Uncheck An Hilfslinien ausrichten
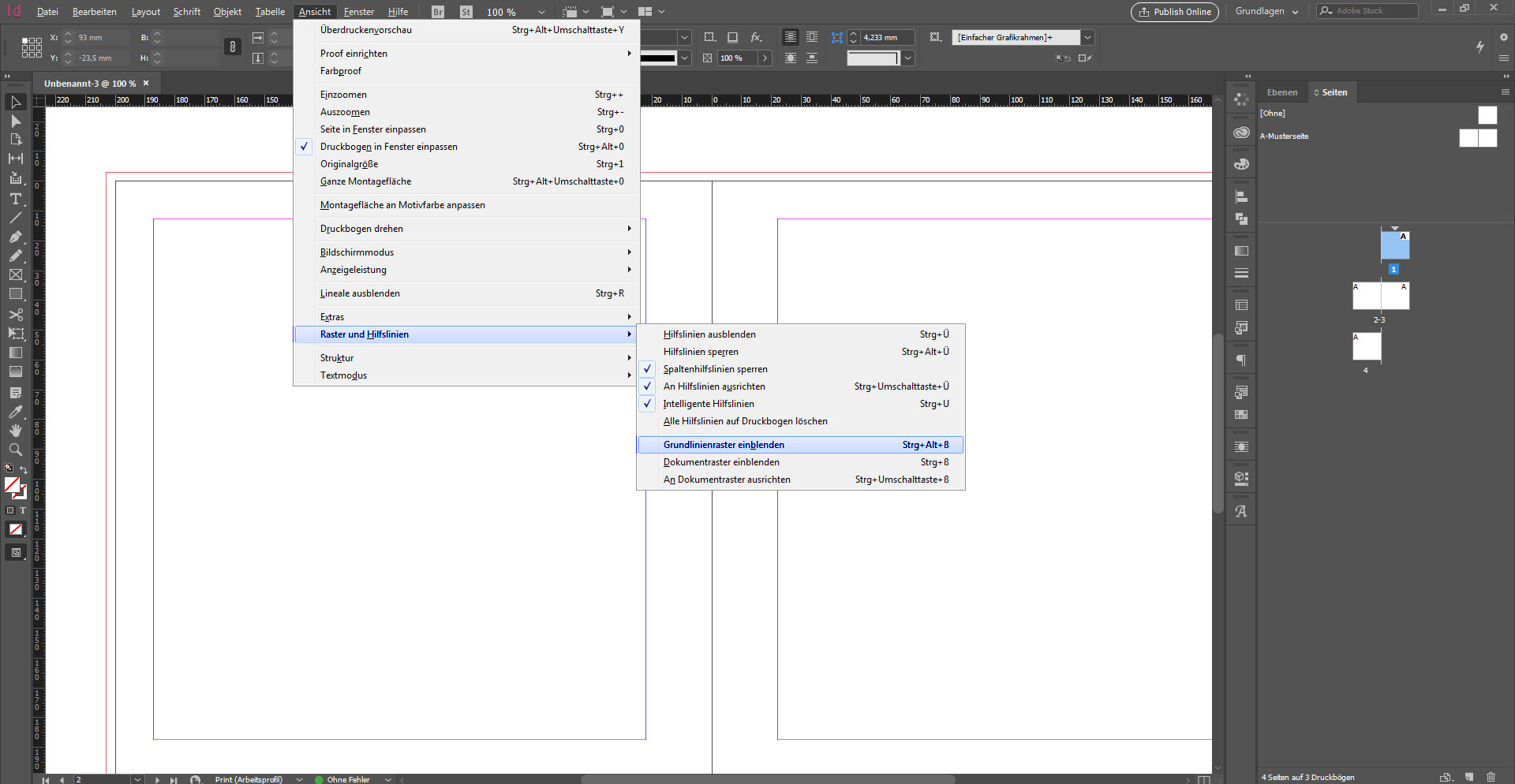The image size is (1515, 784). point(713,386)
